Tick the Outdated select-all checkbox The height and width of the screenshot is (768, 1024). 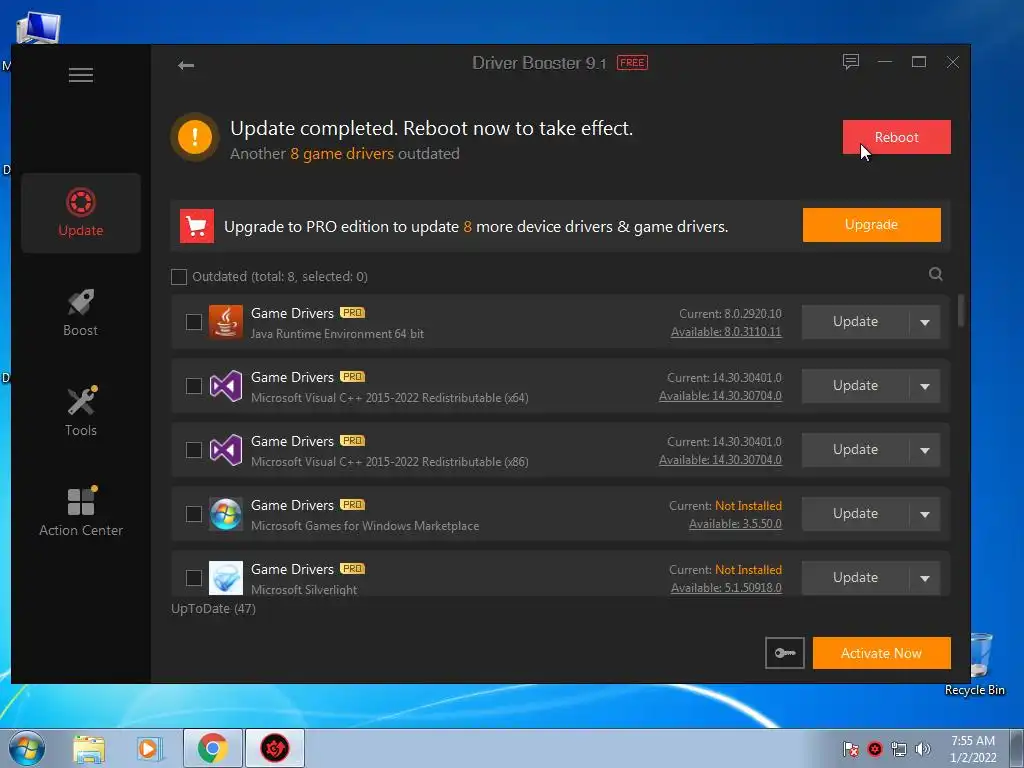179,277
